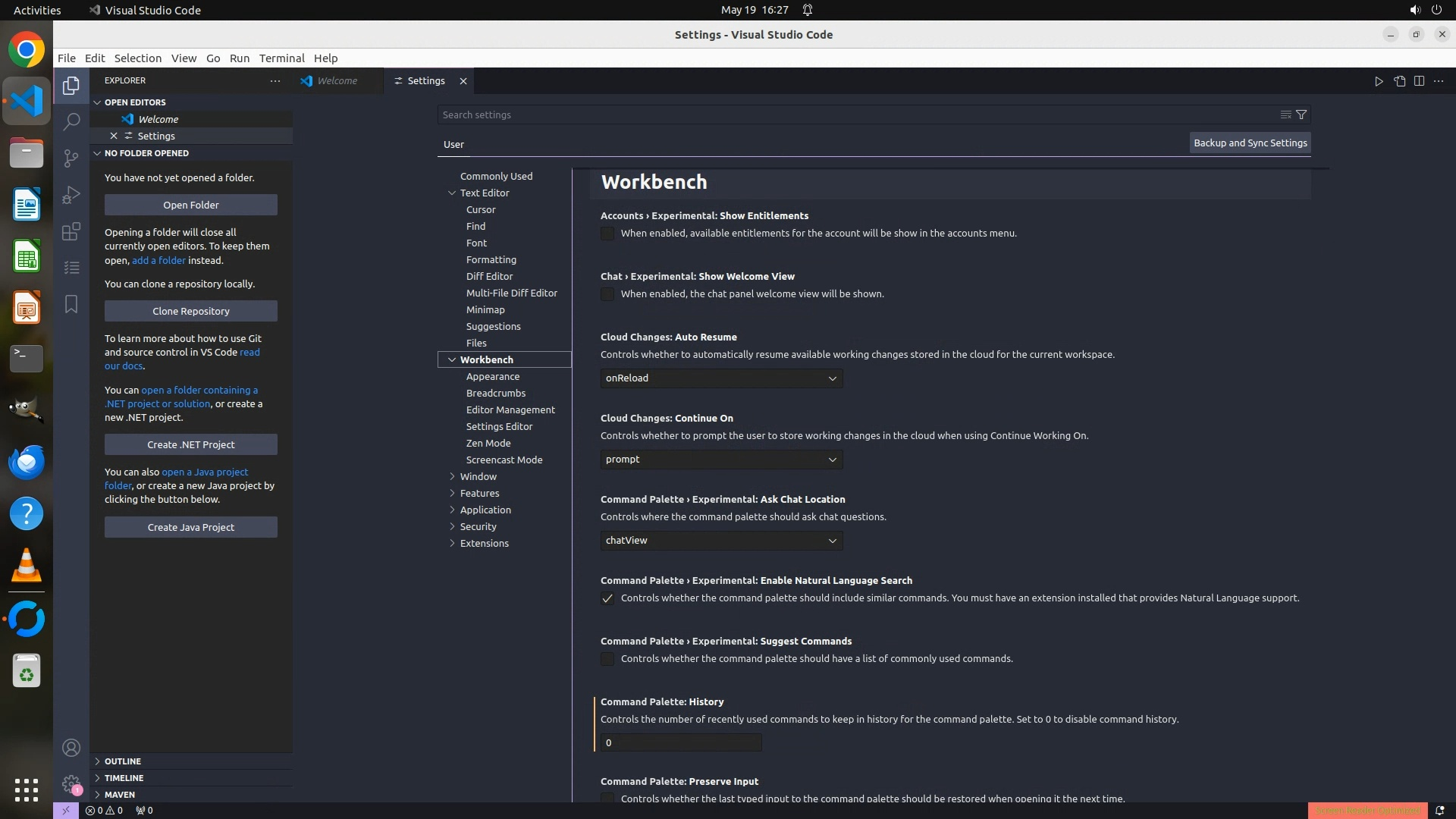Uncheck Enable Natural Language Search checkbox
The height and width of the screenshot is (819, 1456).
[x=607, y=598]
